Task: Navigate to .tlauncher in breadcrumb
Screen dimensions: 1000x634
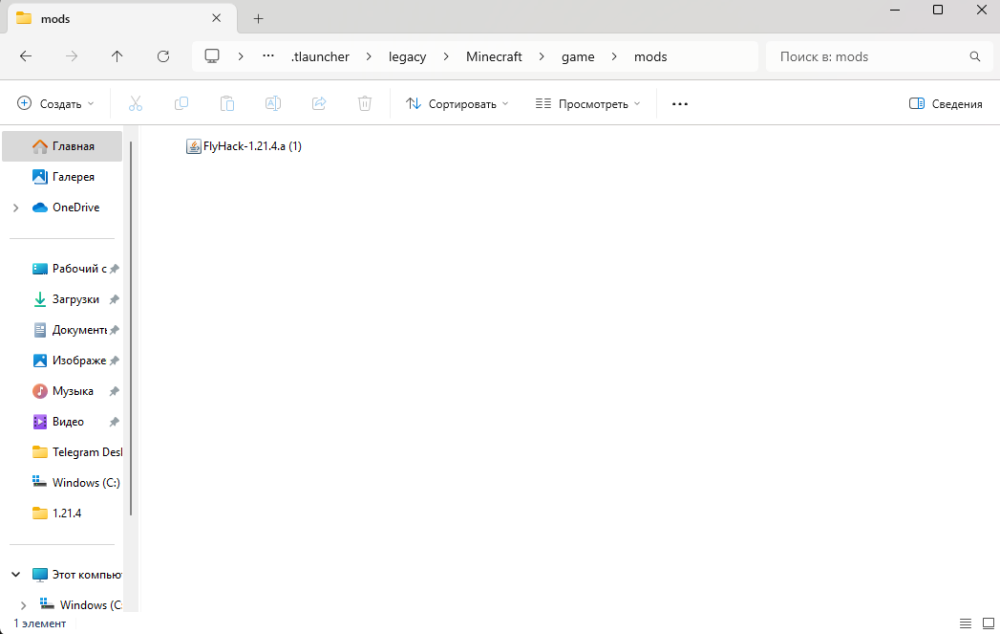Action: (320, 57)
